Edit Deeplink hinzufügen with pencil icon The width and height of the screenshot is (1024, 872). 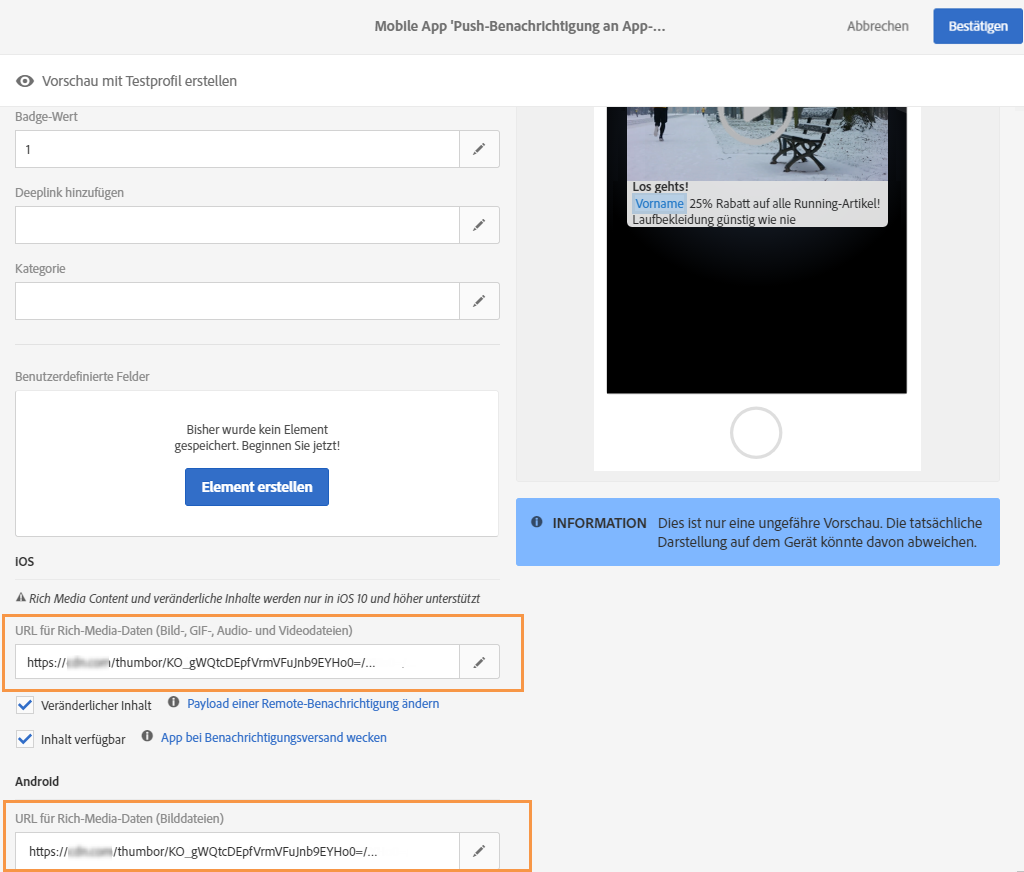coord(479,225)
